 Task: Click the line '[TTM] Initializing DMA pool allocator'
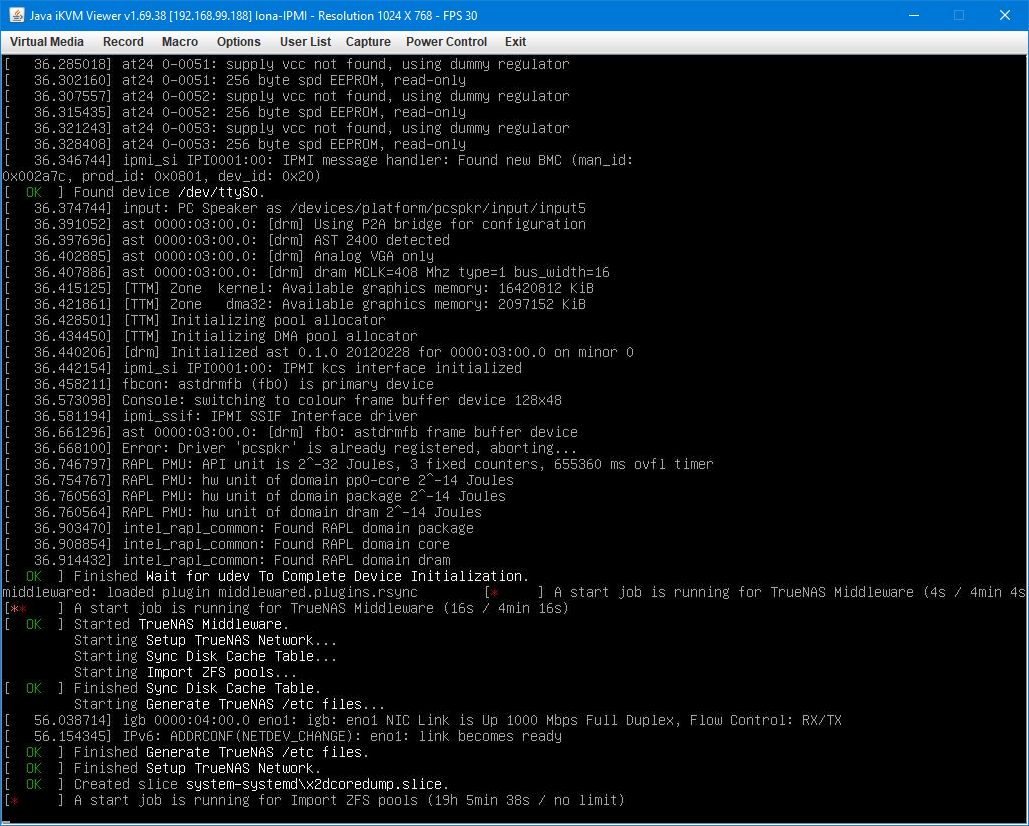270,337
